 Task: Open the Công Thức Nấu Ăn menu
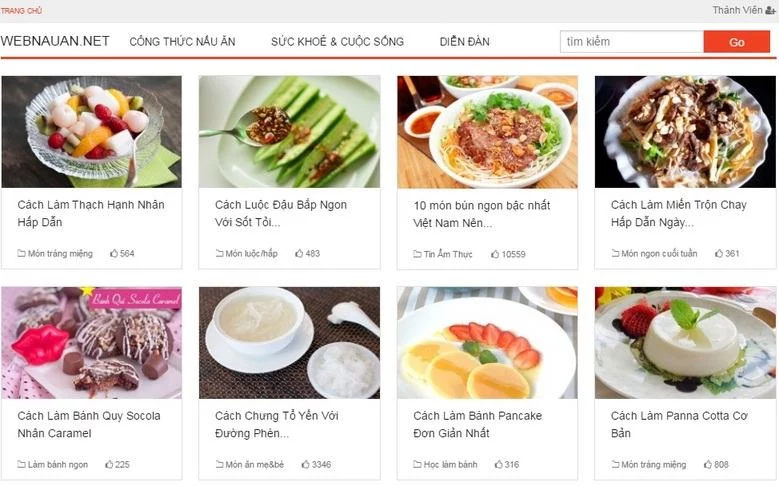[x=182, y=42]
